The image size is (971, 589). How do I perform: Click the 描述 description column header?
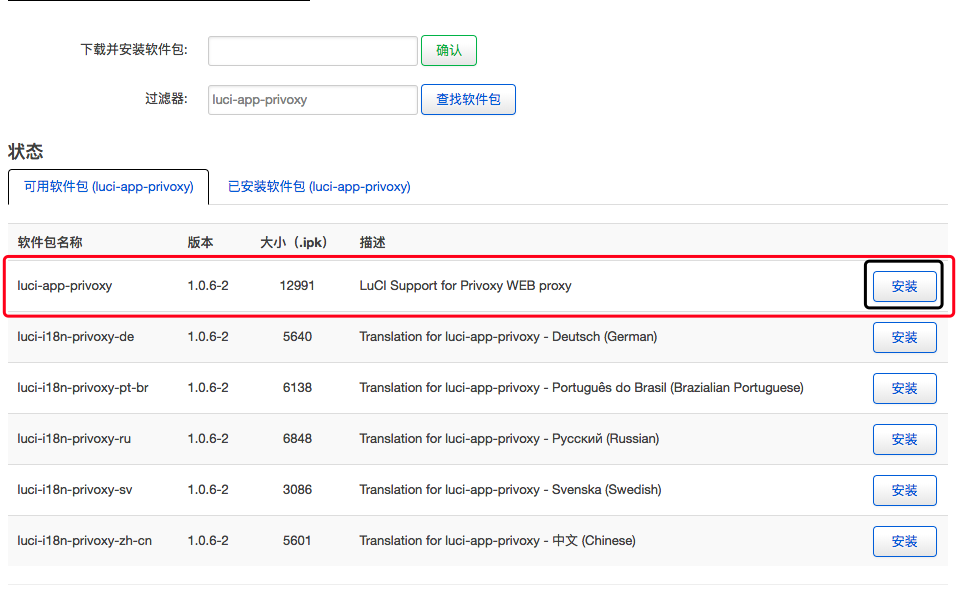[372, 242]
